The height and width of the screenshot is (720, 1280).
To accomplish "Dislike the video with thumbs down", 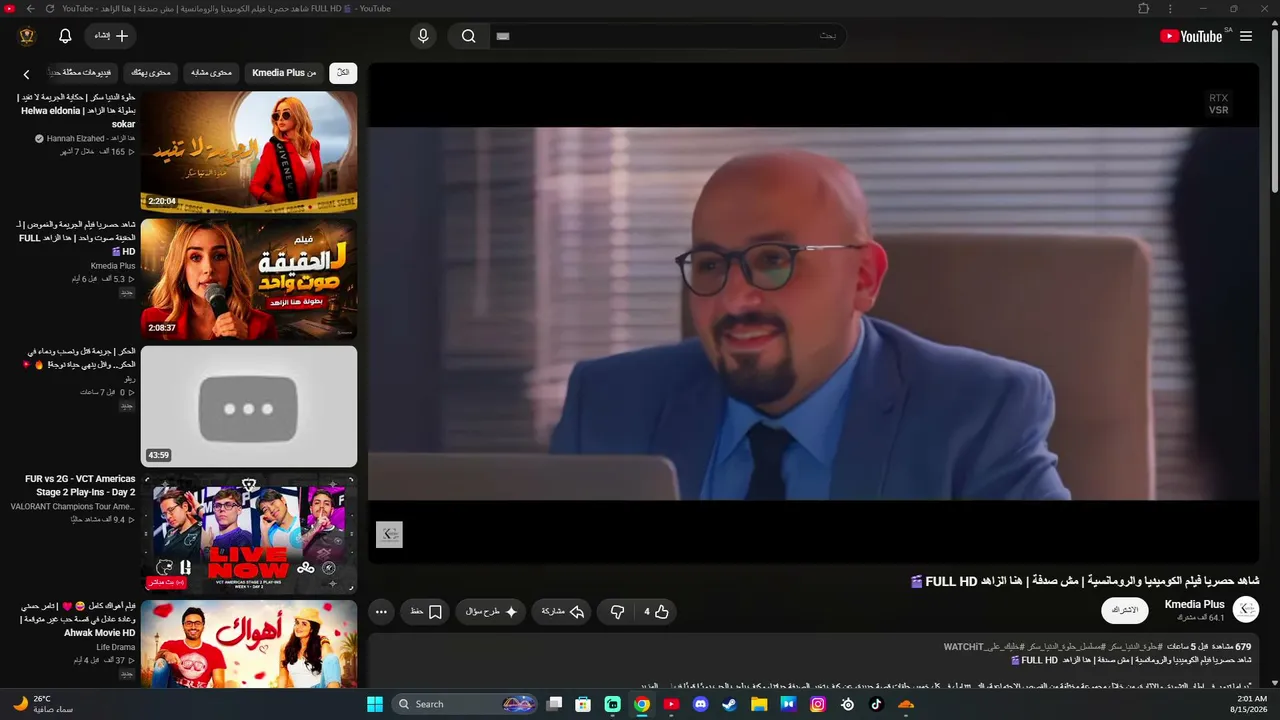I will click(617, 612).
